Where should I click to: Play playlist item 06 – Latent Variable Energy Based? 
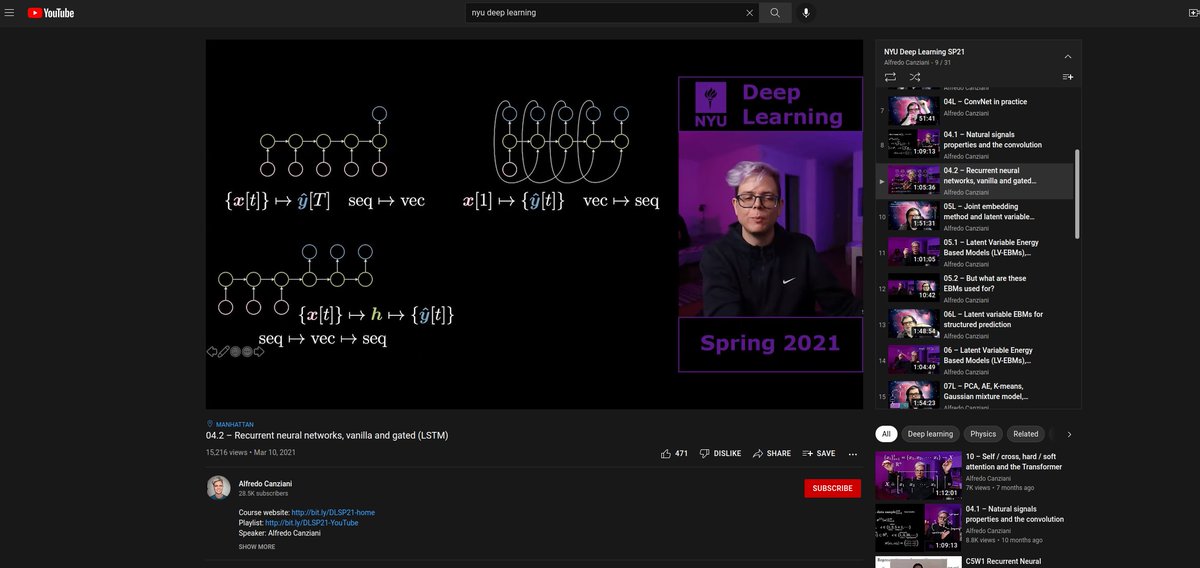coord(975,360)
